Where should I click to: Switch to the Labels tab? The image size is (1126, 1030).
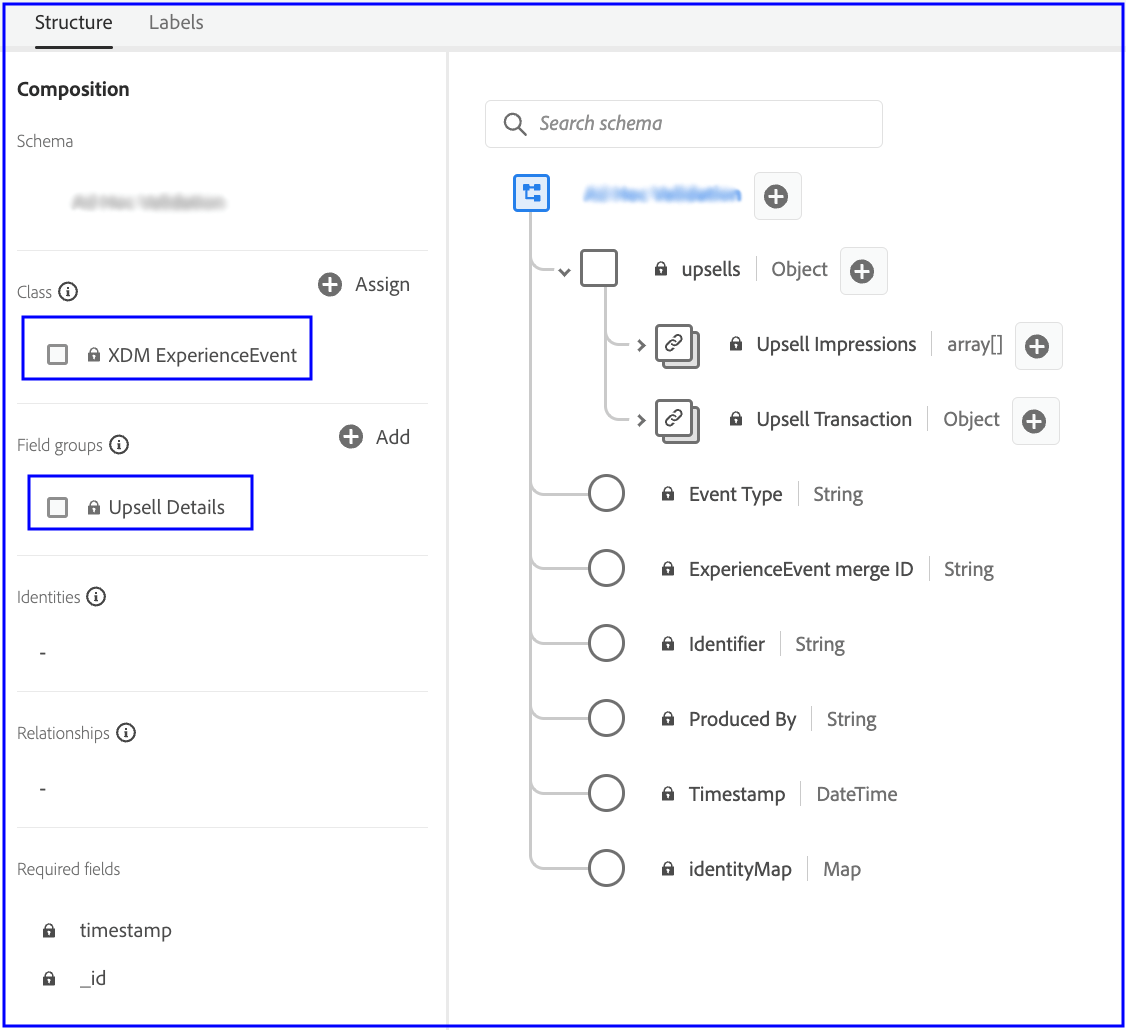coord(176,23)
